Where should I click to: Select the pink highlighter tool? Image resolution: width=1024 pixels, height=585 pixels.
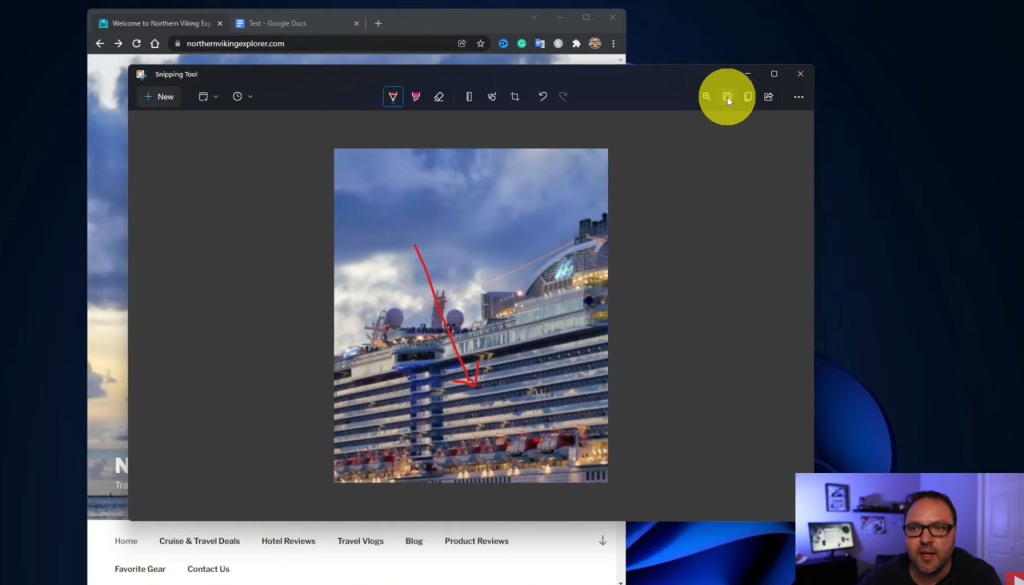pos(416,97)
